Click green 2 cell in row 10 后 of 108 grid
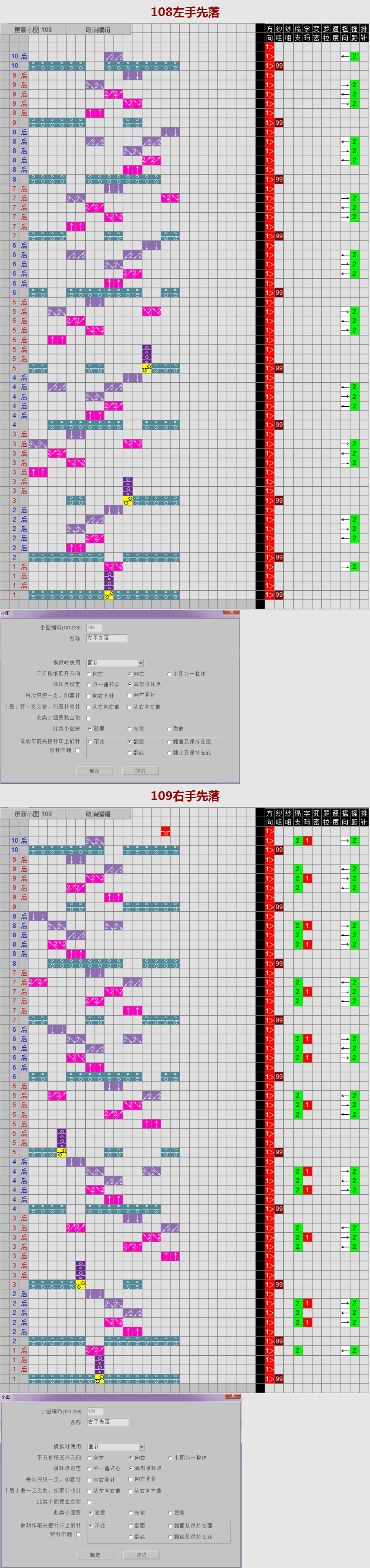 click(354, 56)
